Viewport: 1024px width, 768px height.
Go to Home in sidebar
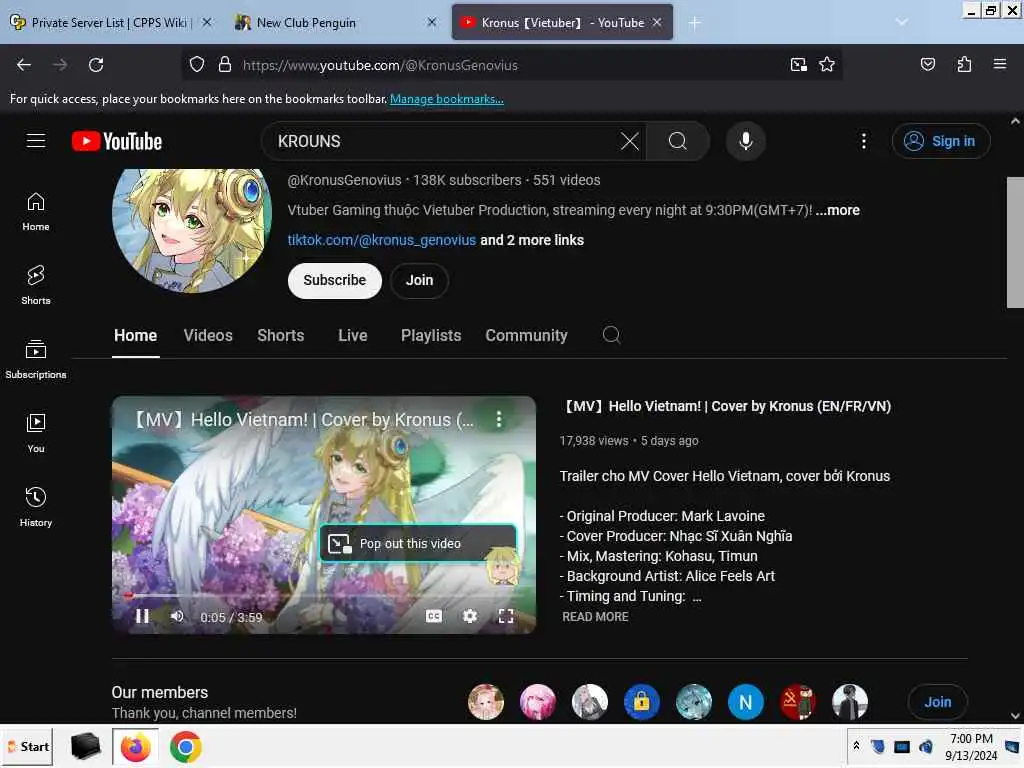coord(36,212)
